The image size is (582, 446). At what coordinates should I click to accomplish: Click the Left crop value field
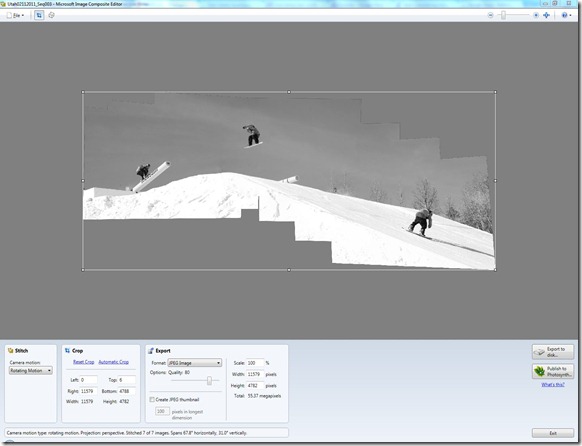pyautogui.click(x=89, y=380)
